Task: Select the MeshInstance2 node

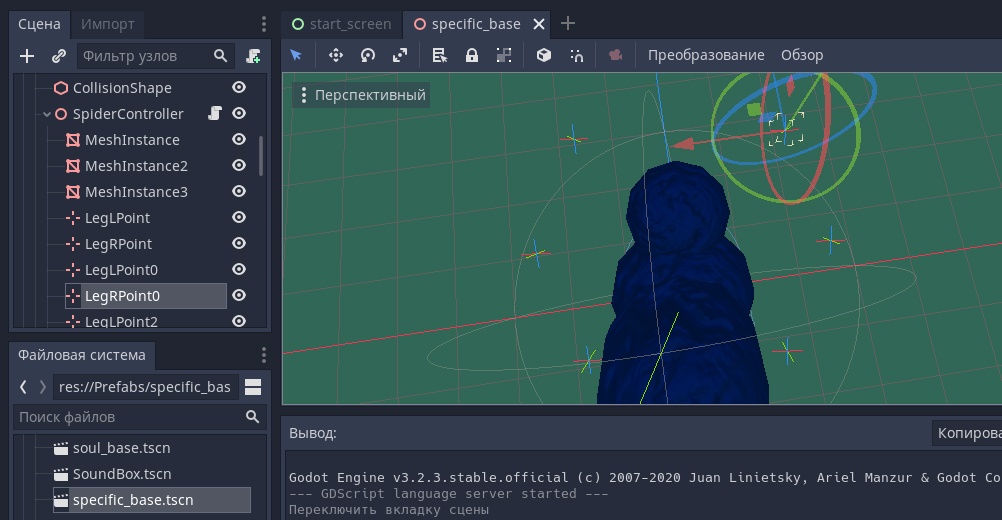Action: tap(136, 166)
